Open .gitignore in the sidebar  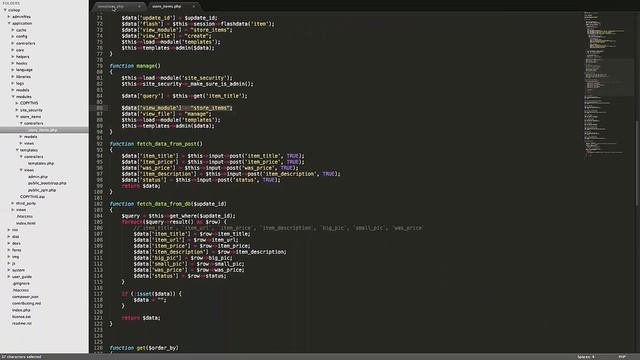[x=21, y=283]
